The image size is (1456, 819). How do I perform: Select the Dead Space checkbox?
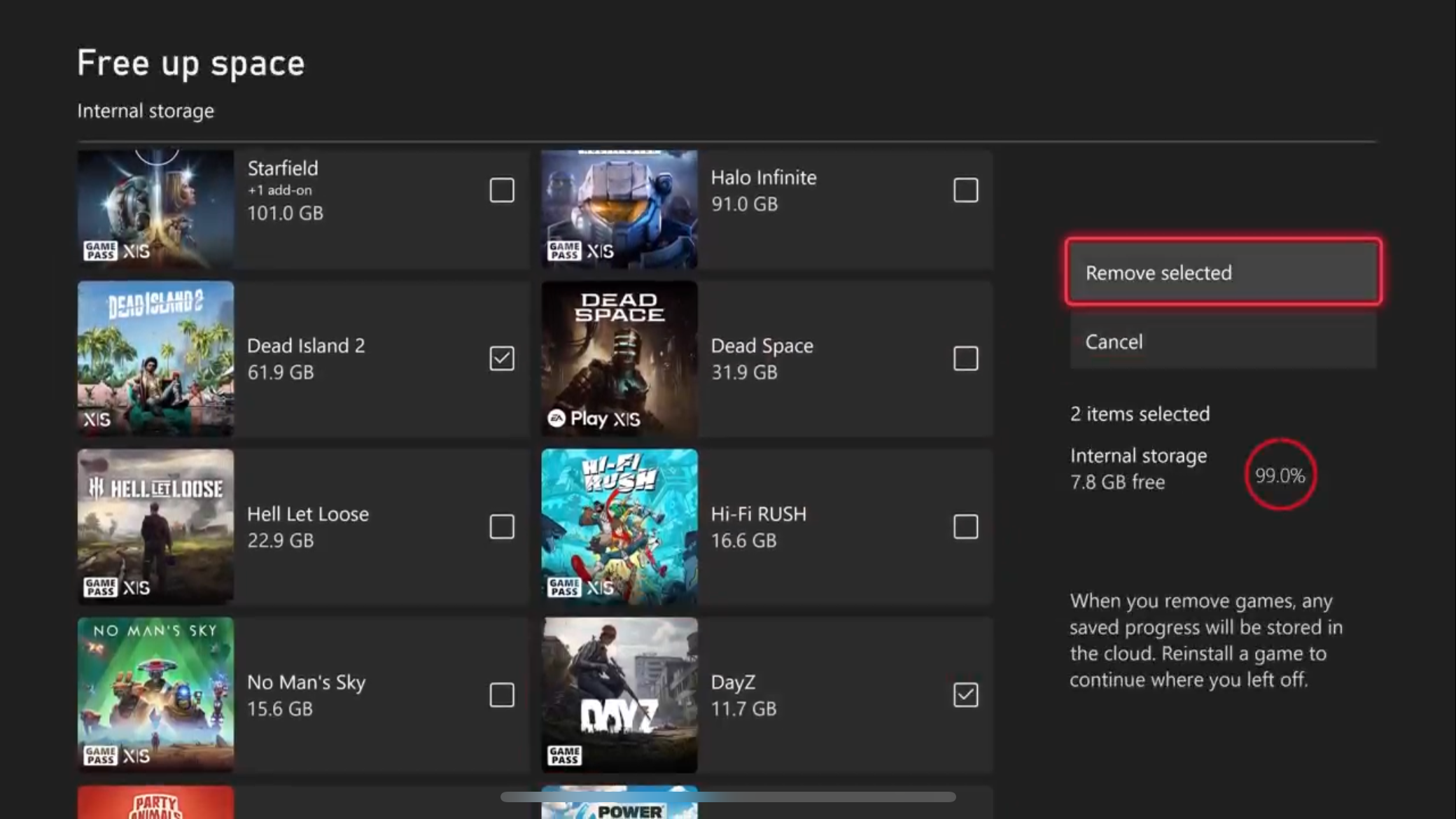[x=966, y=358]
